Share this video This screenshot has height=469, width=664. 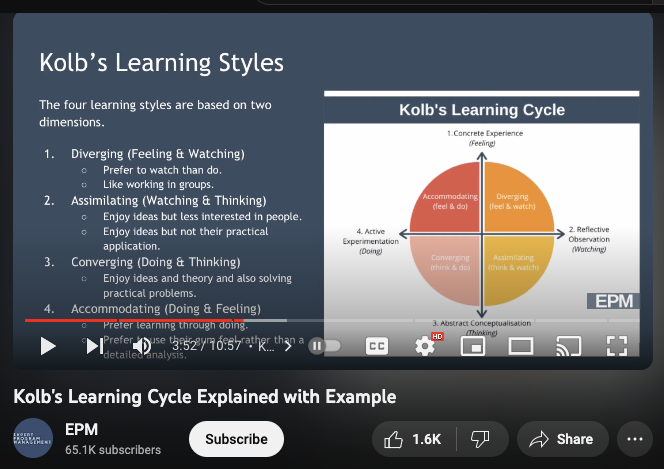click(562, 439)
